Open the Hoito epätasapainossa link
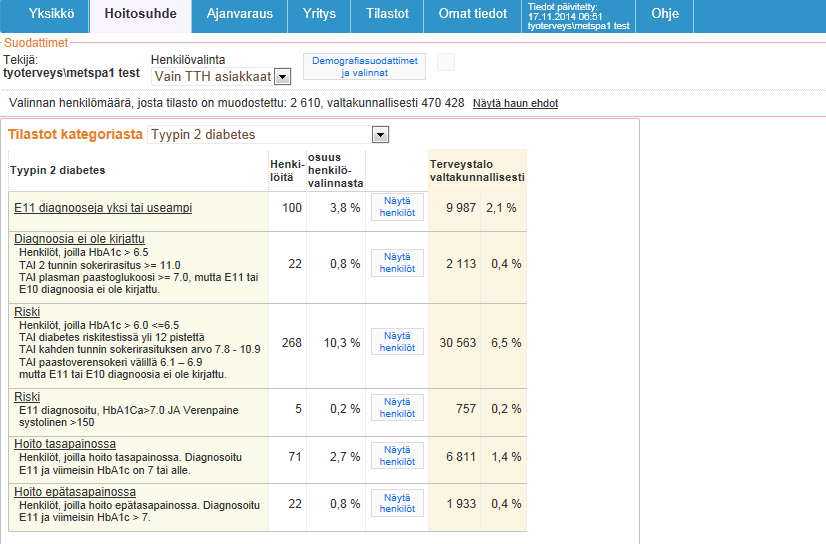 click(x=75, y=492)
